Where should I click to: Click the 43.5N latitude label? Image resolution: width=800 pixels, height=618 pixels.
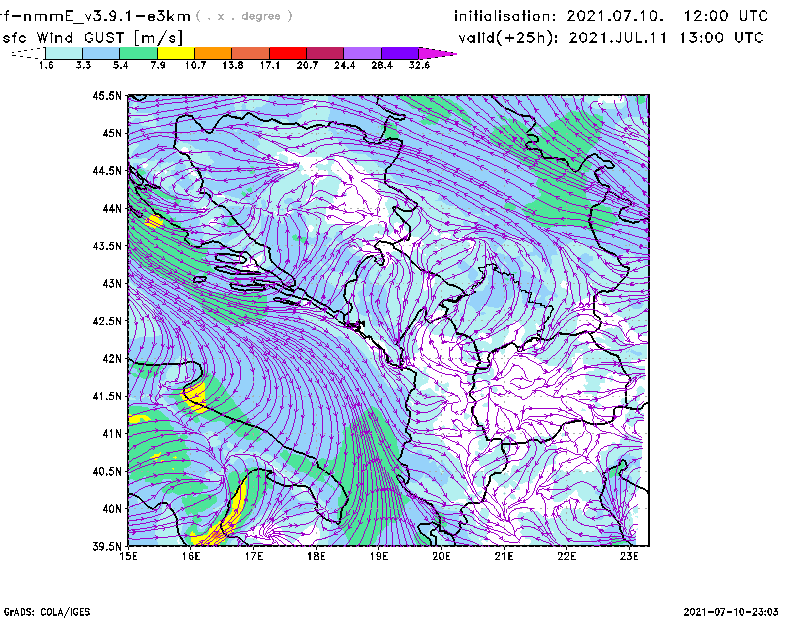coord(107,246)
